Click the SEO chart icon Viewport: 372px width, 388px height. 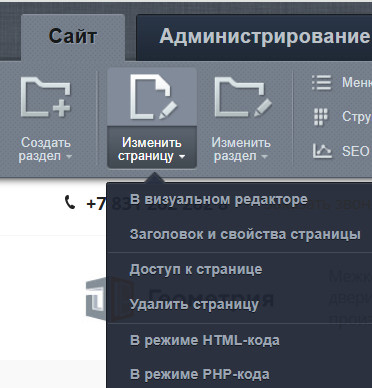[322, 151]
